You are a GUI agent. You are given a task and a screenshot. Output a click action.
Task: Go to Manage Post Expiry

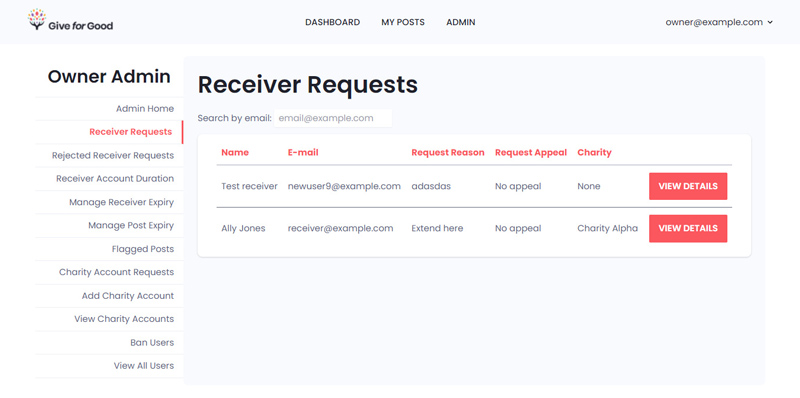click(131, 226)
